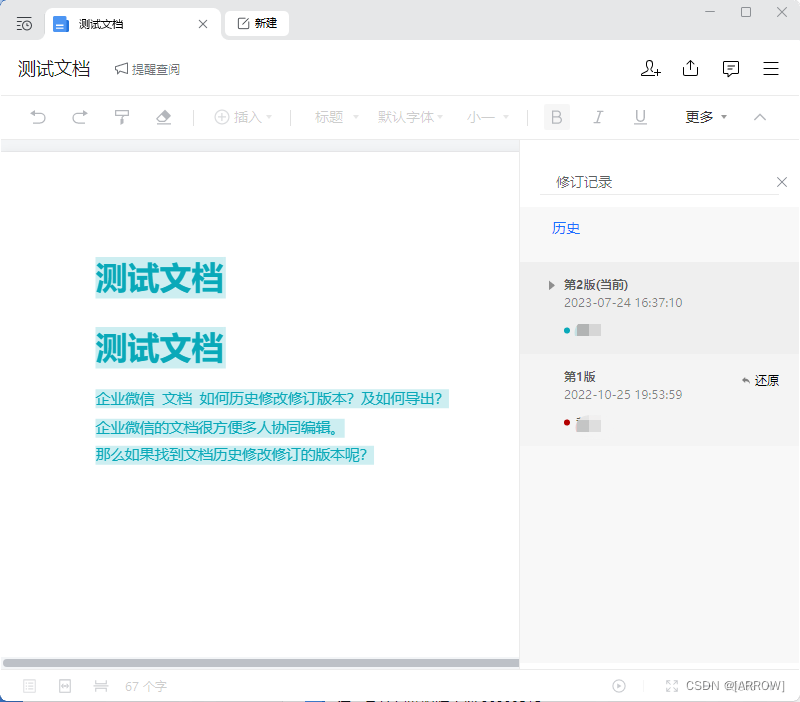Click the line spacing icon in status bar
The width and height of the screenshot is (800, 702).
click(x=101, y=686)
